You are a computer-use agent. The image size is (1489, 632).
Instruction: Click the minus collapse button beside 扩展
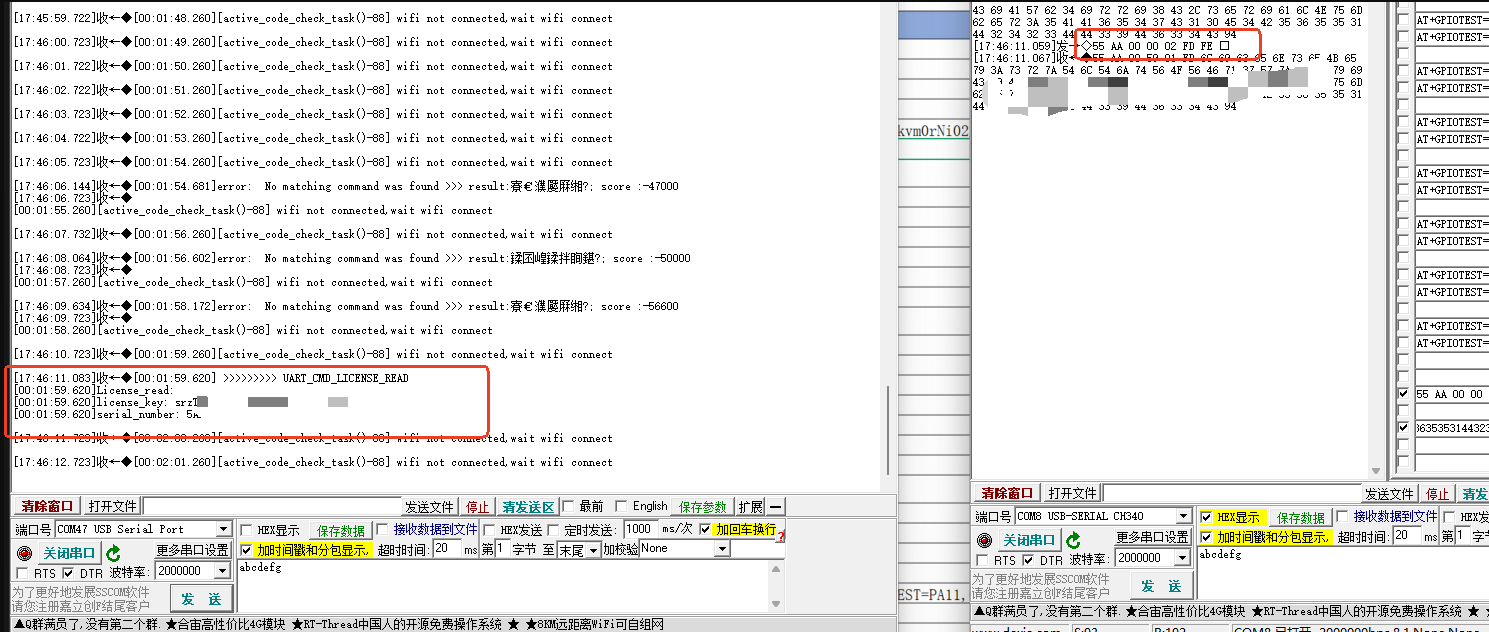point(776,507)
